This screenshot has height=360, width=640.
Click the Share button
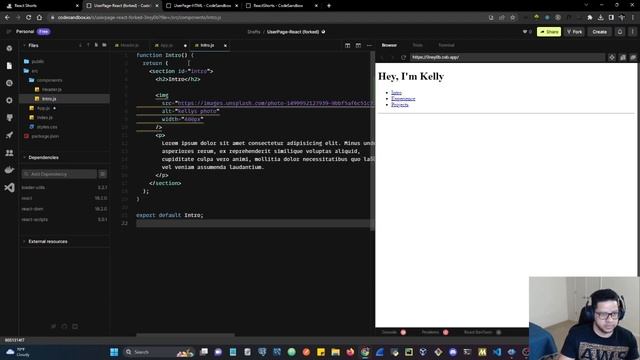coord(549,32)
